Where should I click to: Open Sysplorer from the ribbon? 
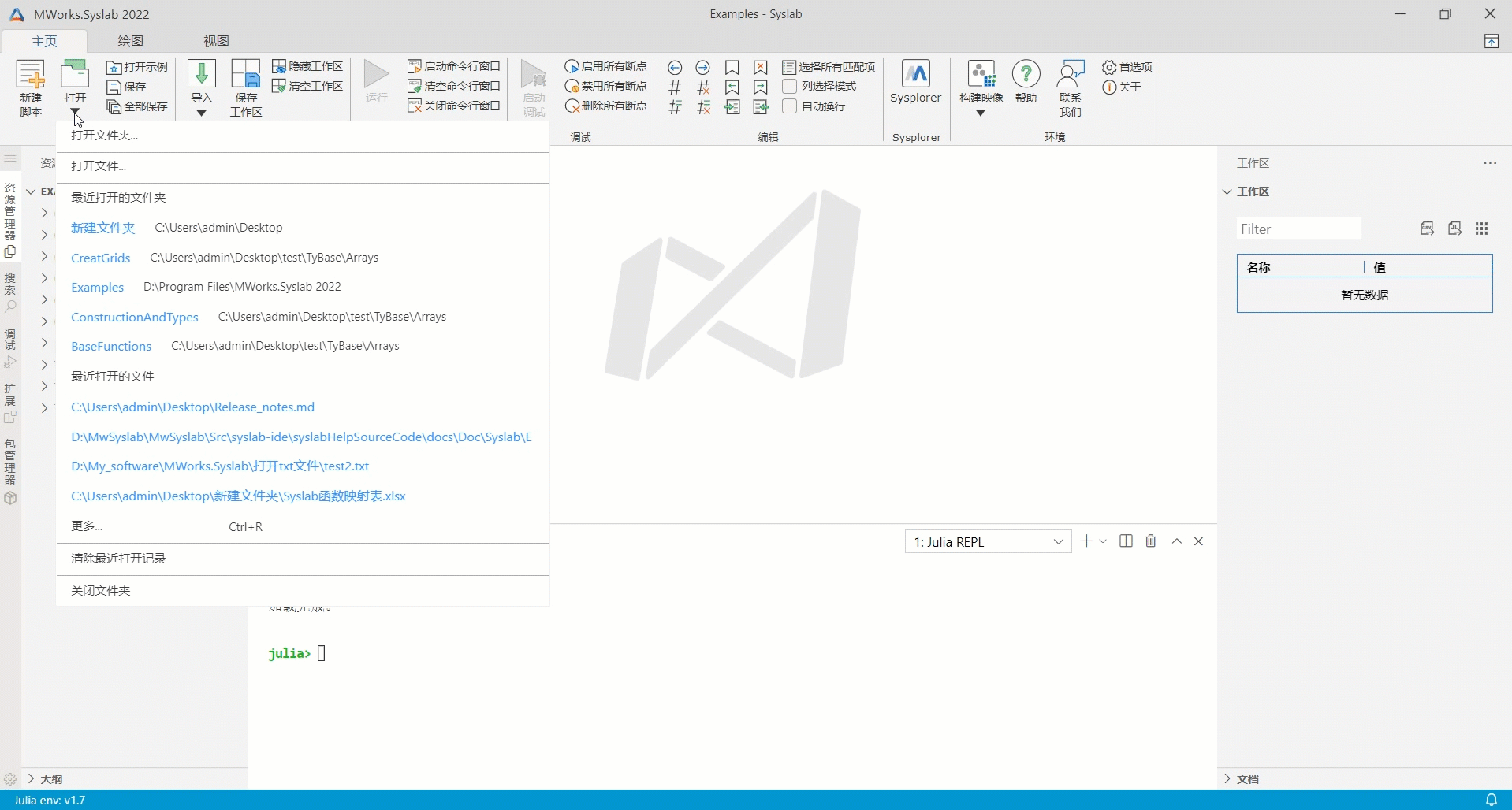pos(915,82)
